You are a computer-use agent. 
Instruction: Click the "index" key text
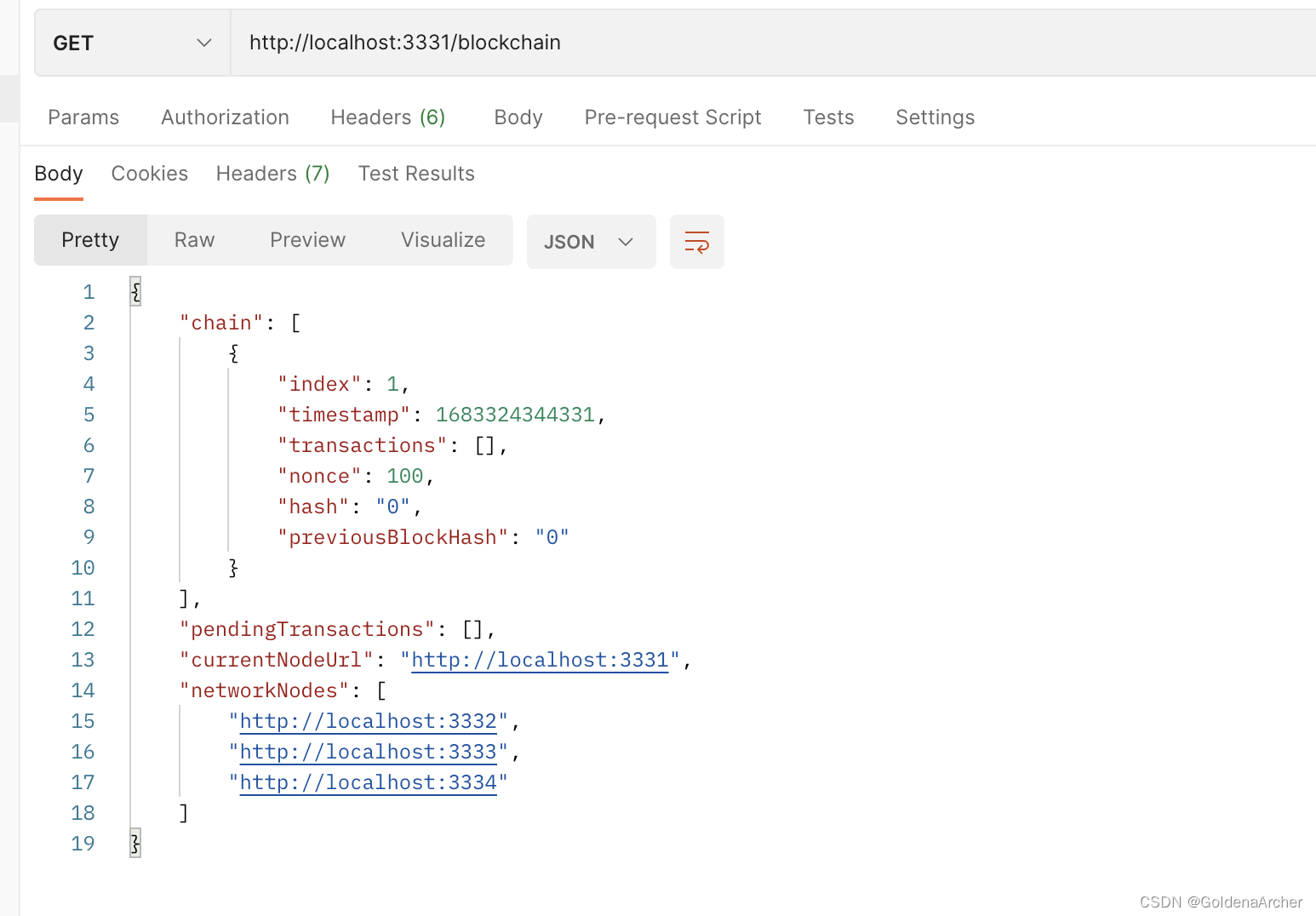[x=319, y=384]
